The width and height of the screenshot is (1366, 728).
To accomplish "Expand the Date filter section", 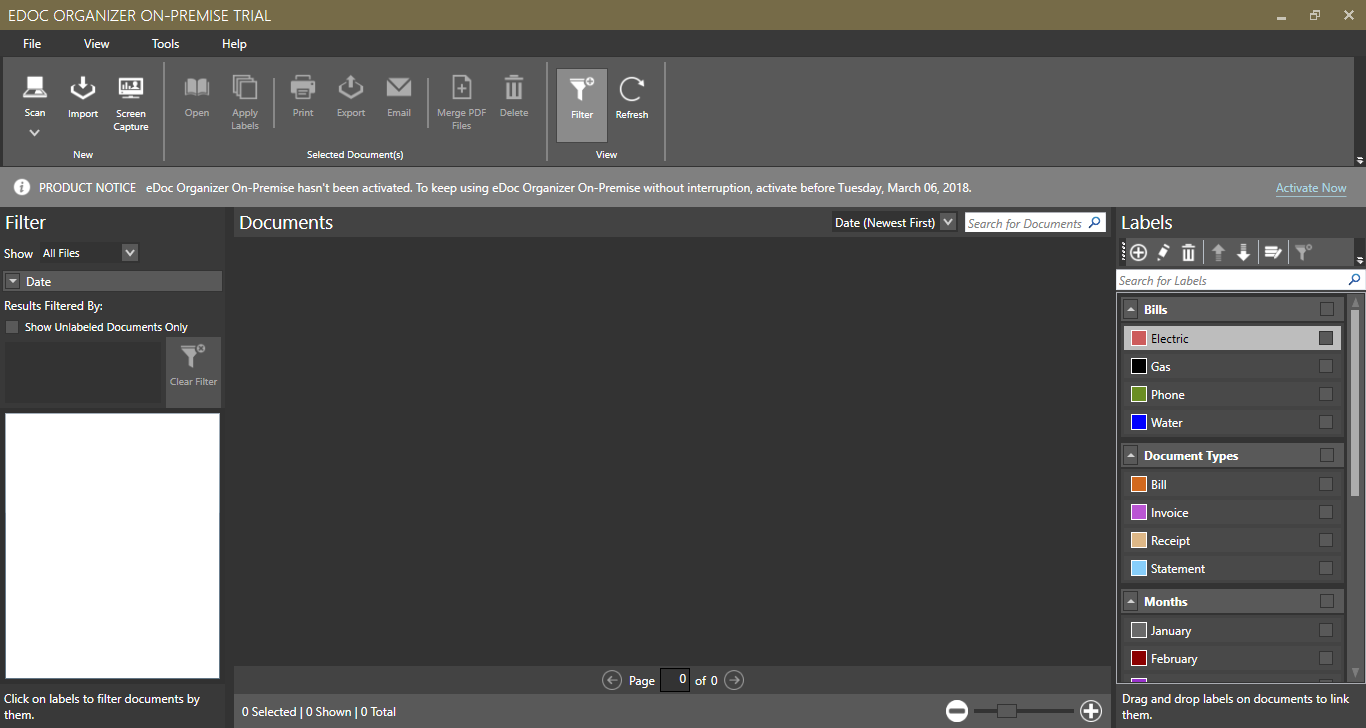I will 13,282.
